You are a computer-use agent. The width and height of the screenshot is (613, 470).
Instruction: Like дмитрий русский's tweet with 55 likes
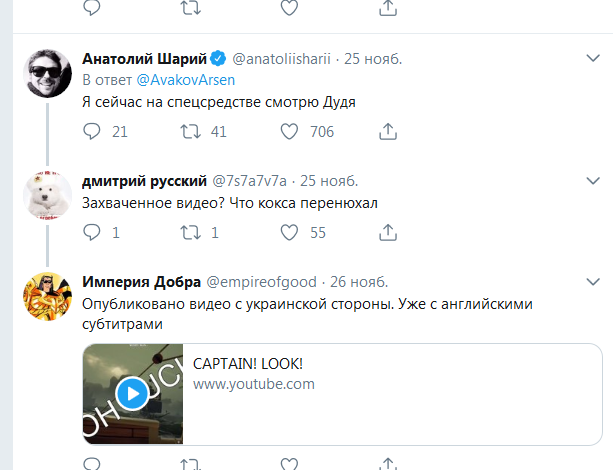click(290, 232)
